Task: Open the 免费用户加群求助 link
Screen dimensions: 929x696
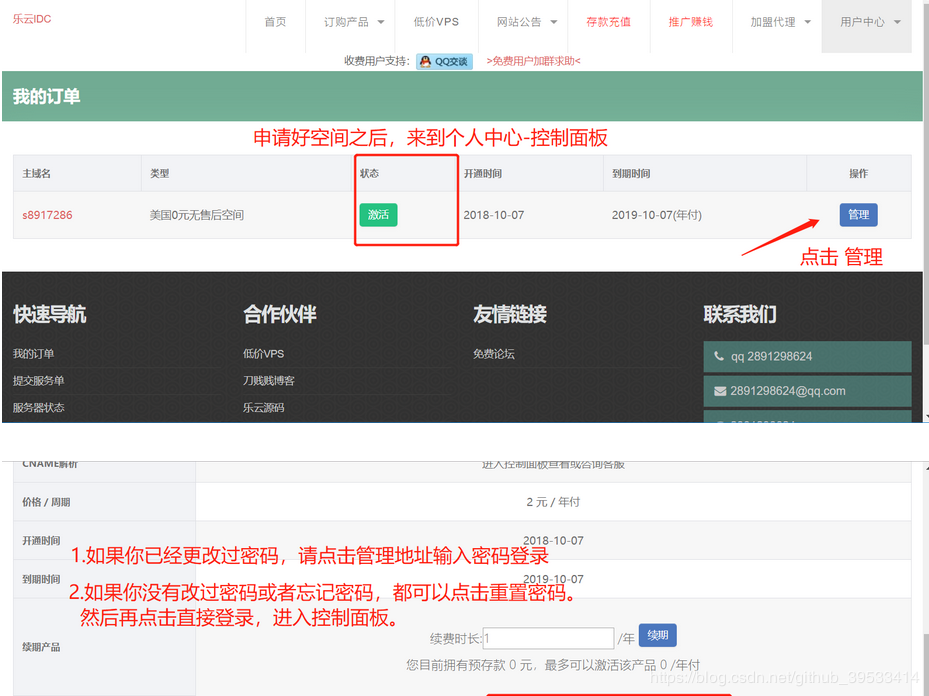Action: click(533, 61)
